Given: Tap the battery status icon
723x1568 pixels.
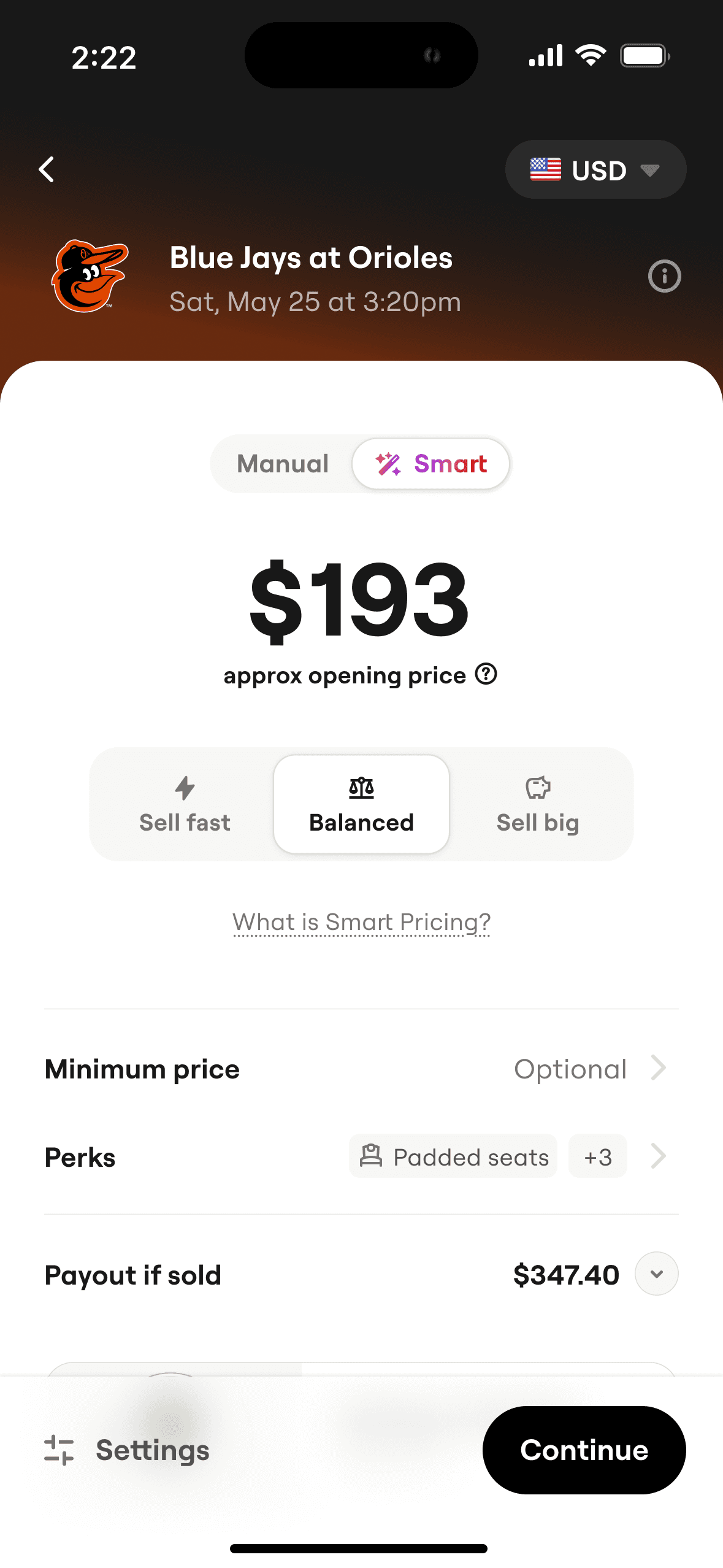Looking at the screenshot, I should tap(645, 56).
